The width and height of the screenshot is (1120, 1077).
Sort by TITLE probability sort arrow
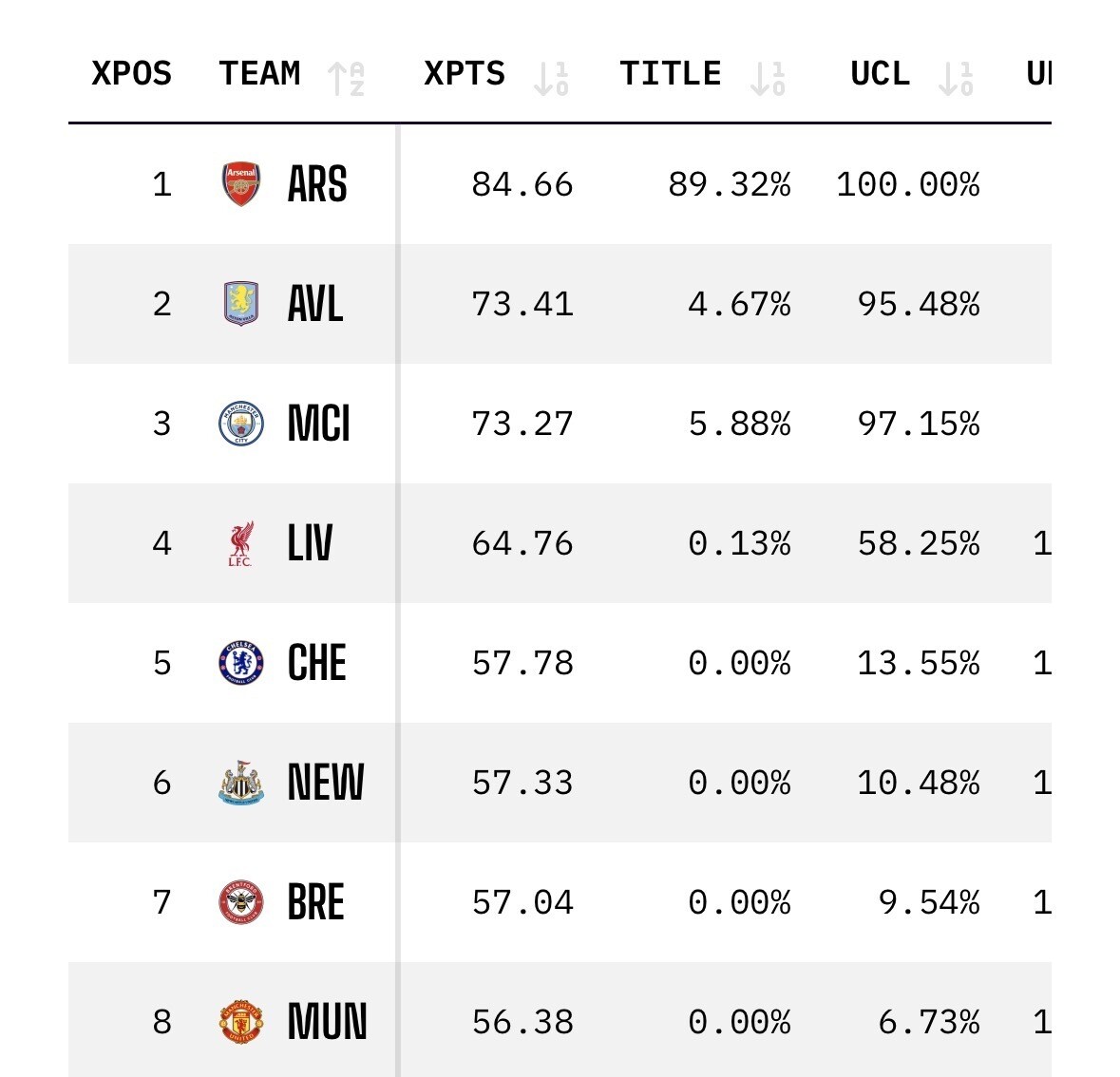coord(768,78)
